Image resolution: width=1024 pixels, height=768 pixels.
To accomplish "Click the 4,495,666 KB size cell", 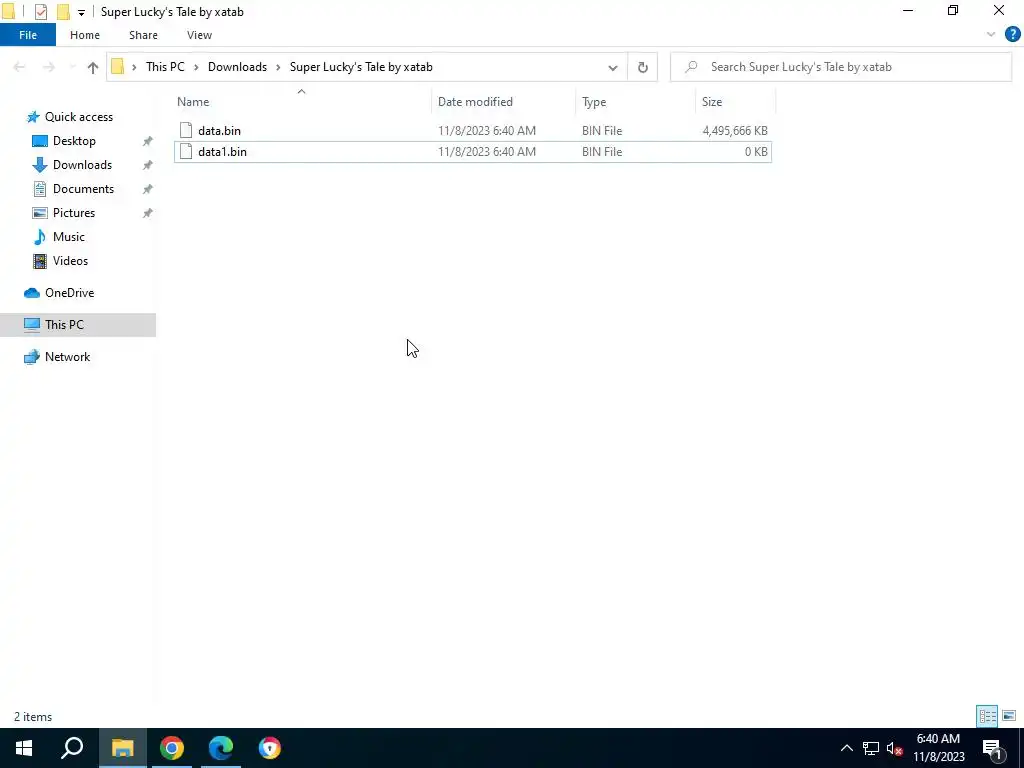I will [x=735, y=131].
